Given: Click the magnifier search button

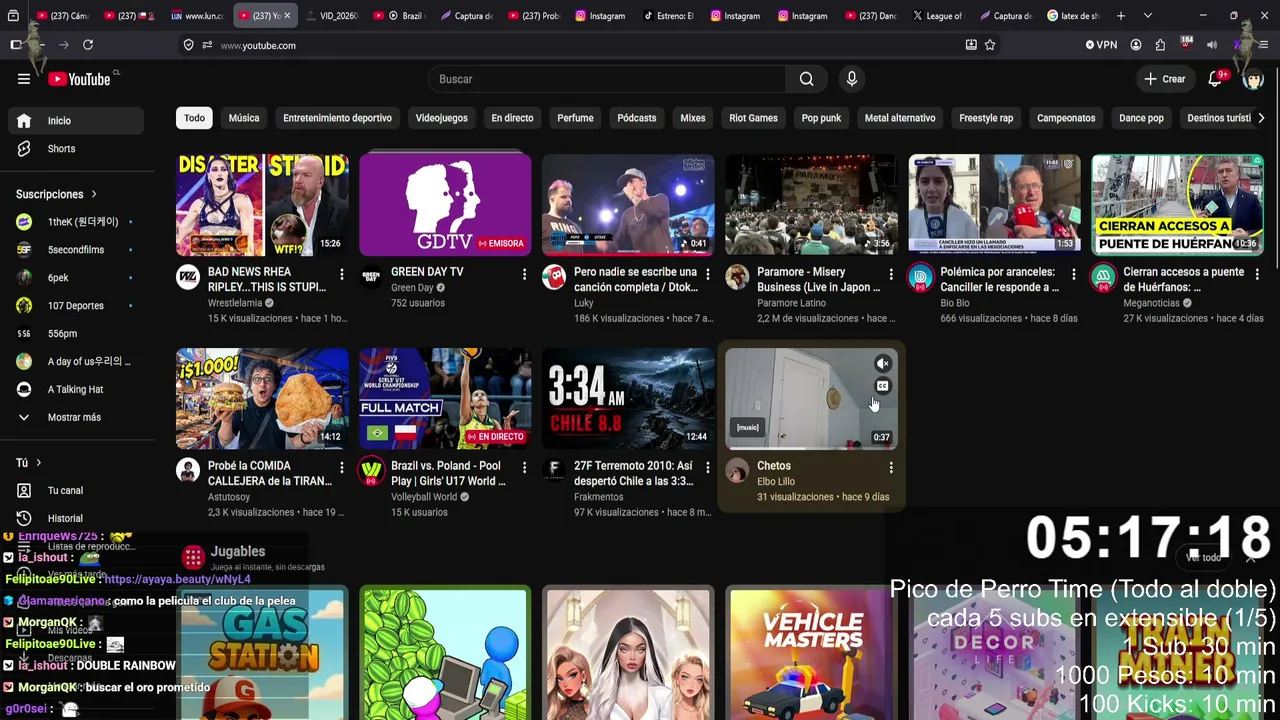Looking at the screenshot, I should pyautogui.click(x=806, y=79).
